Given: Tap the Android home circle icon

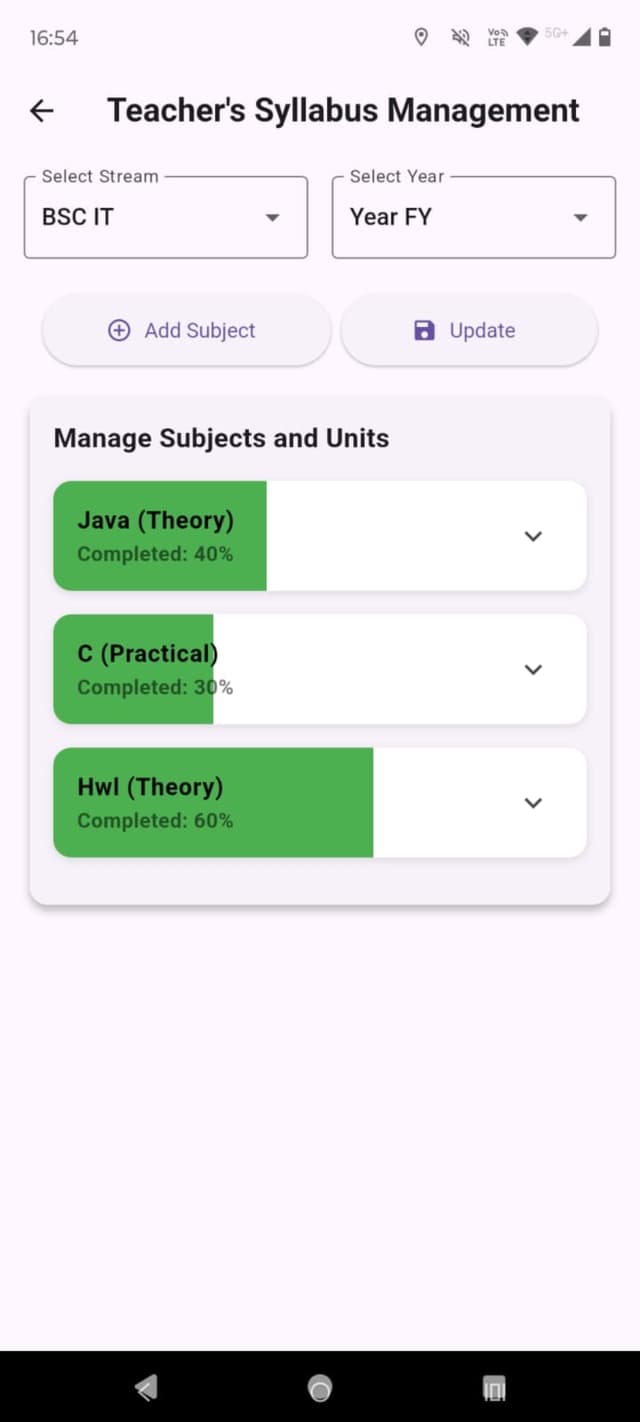Looking at the screenshot, I should 320,1387.
